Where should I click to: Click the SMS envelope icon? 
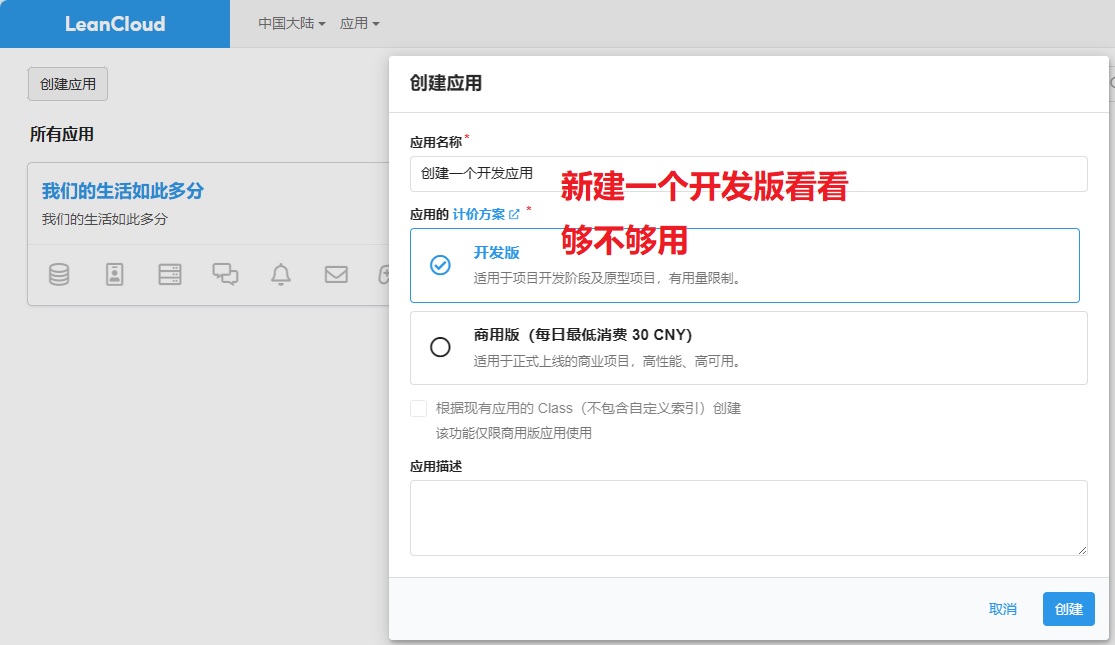[x=336, y=274]
